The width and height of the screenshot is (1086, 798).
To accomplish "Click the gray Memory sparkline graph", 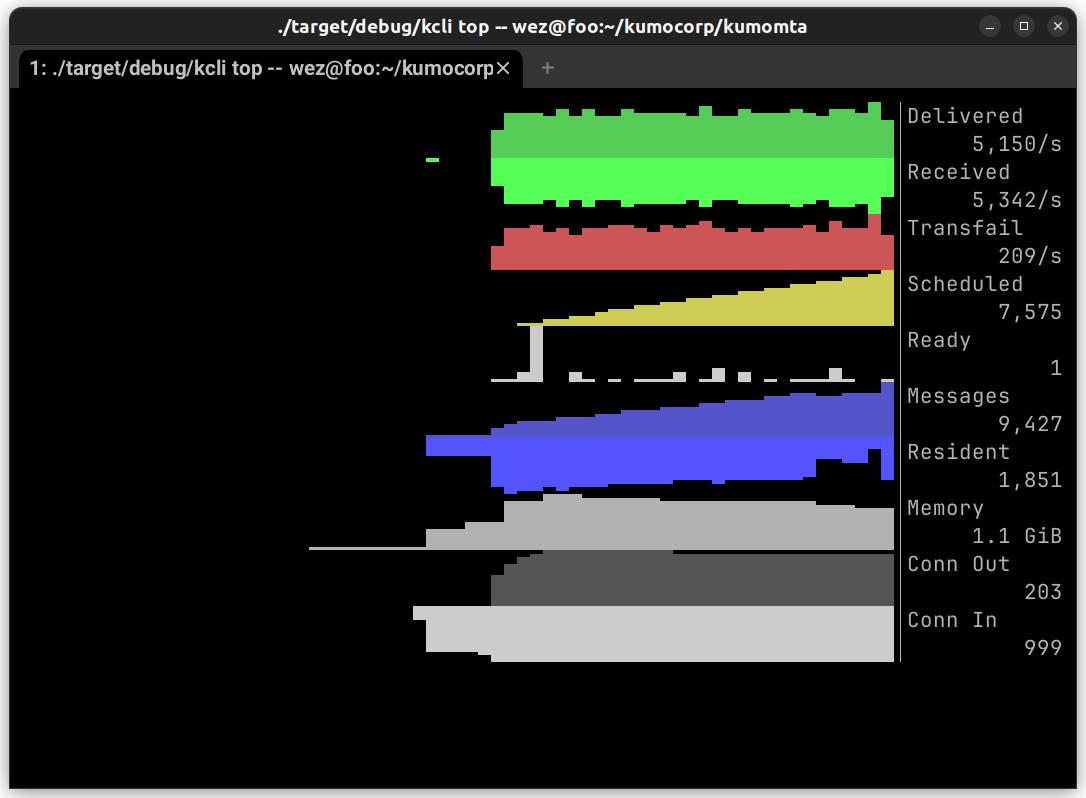I will tap(601, 523).
